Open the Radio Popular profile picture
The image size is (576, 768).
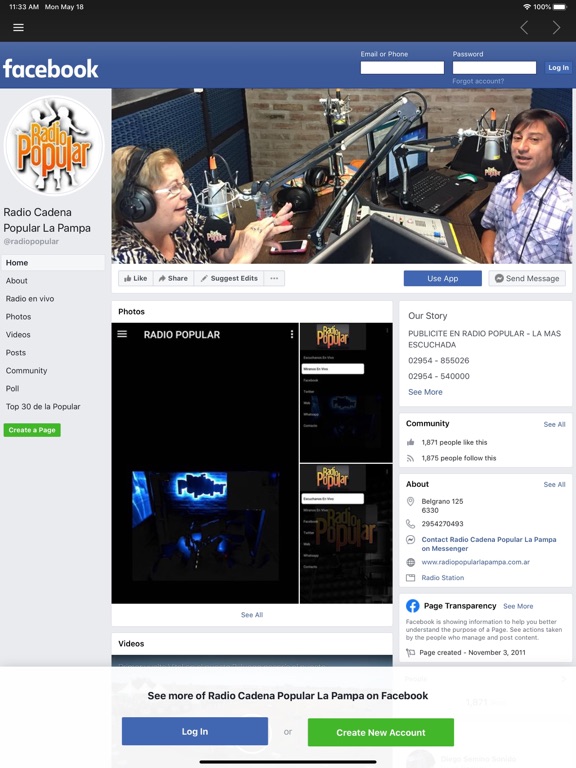[x=54, y=145]
